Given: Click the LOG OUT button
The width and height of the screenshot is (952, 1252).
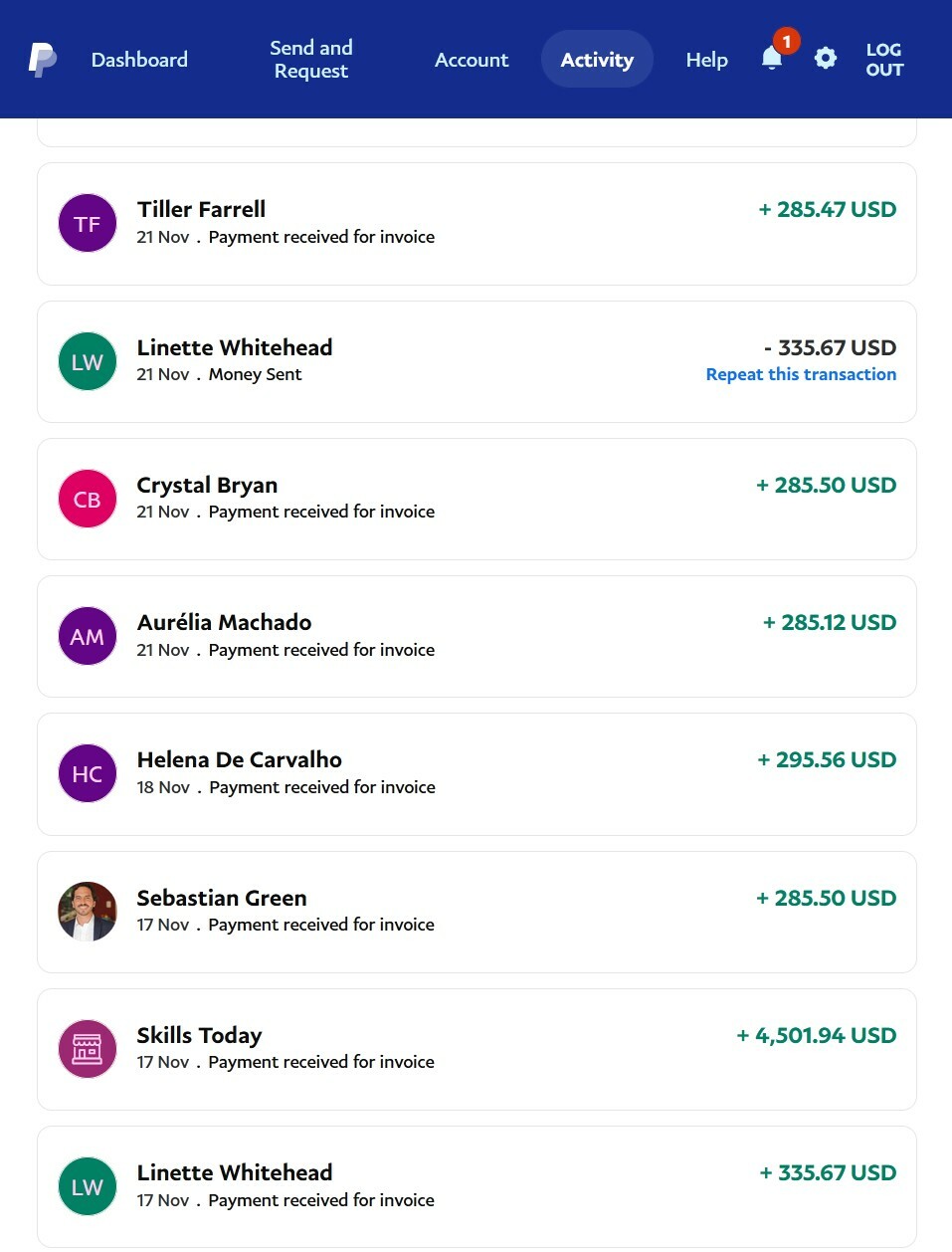Looking at the screenshot, I should (x=884, y=60).
